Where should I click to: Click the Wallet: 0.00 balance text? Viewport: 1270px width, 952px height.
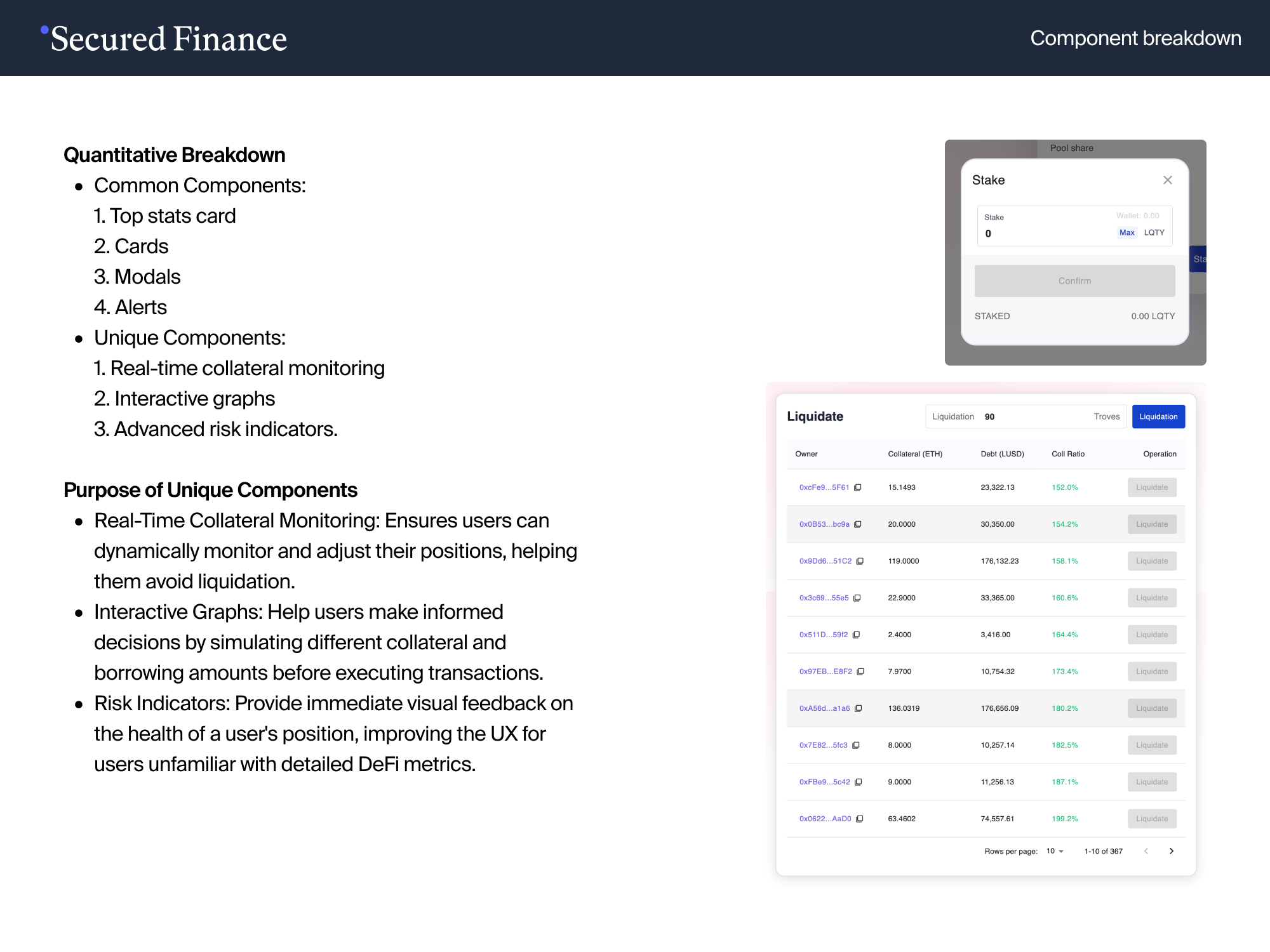tap(1137, 216)
